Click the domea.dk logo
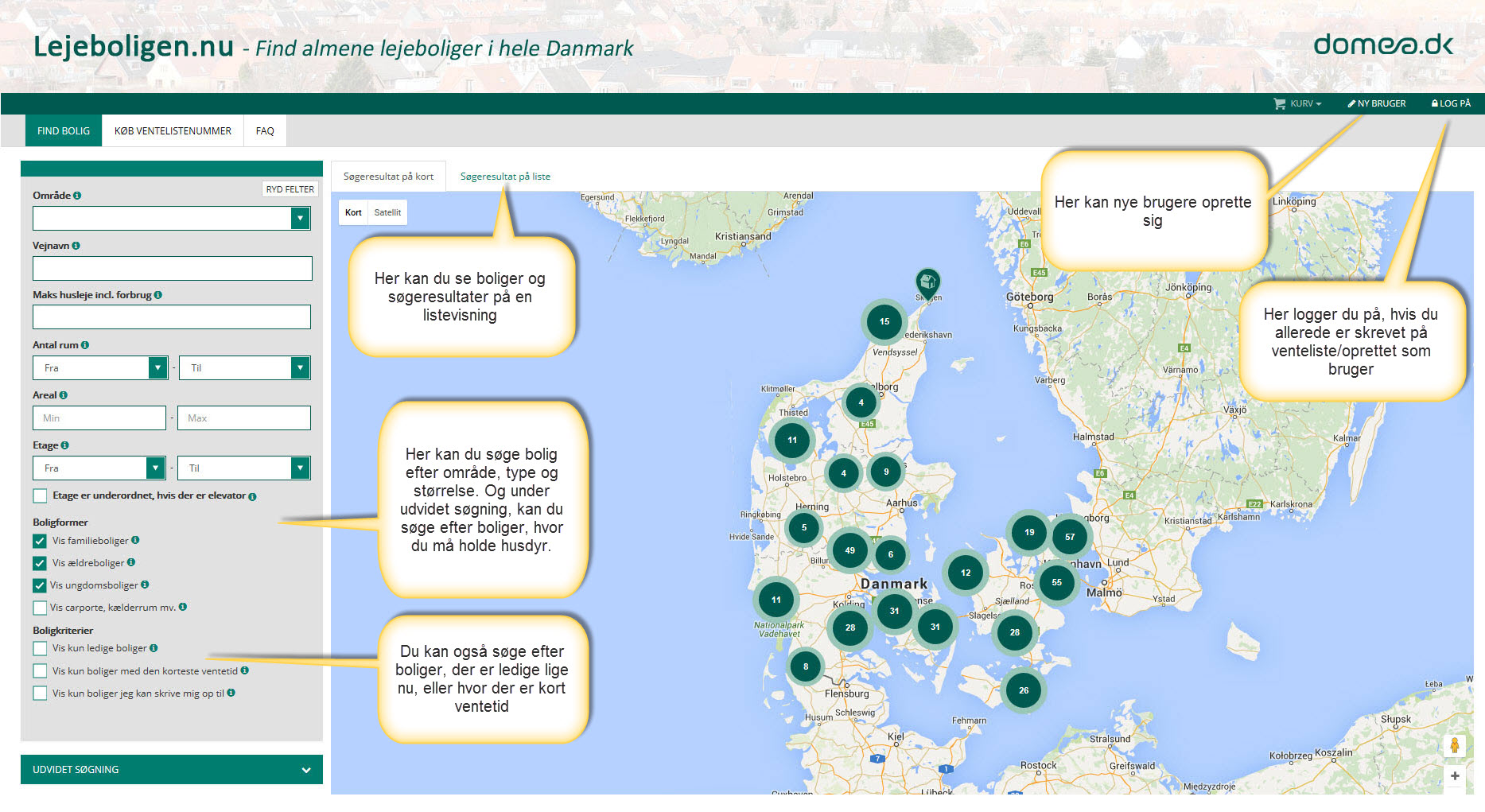 click(x=1383, y=45)
